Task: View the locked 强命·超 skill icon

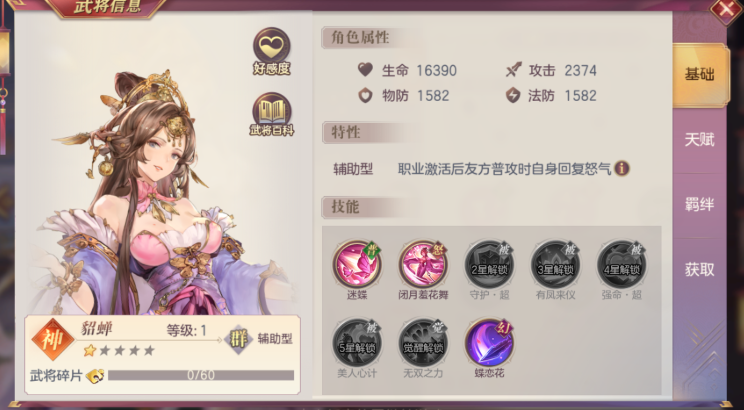Action: click(x=622, y=264)
